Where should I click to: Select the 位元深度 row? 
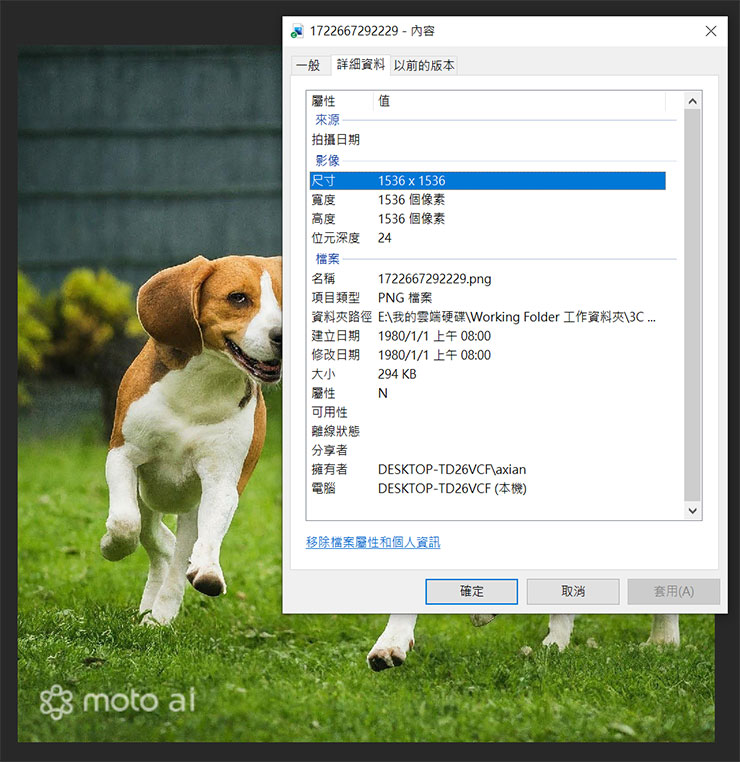[x=487, y=238]
